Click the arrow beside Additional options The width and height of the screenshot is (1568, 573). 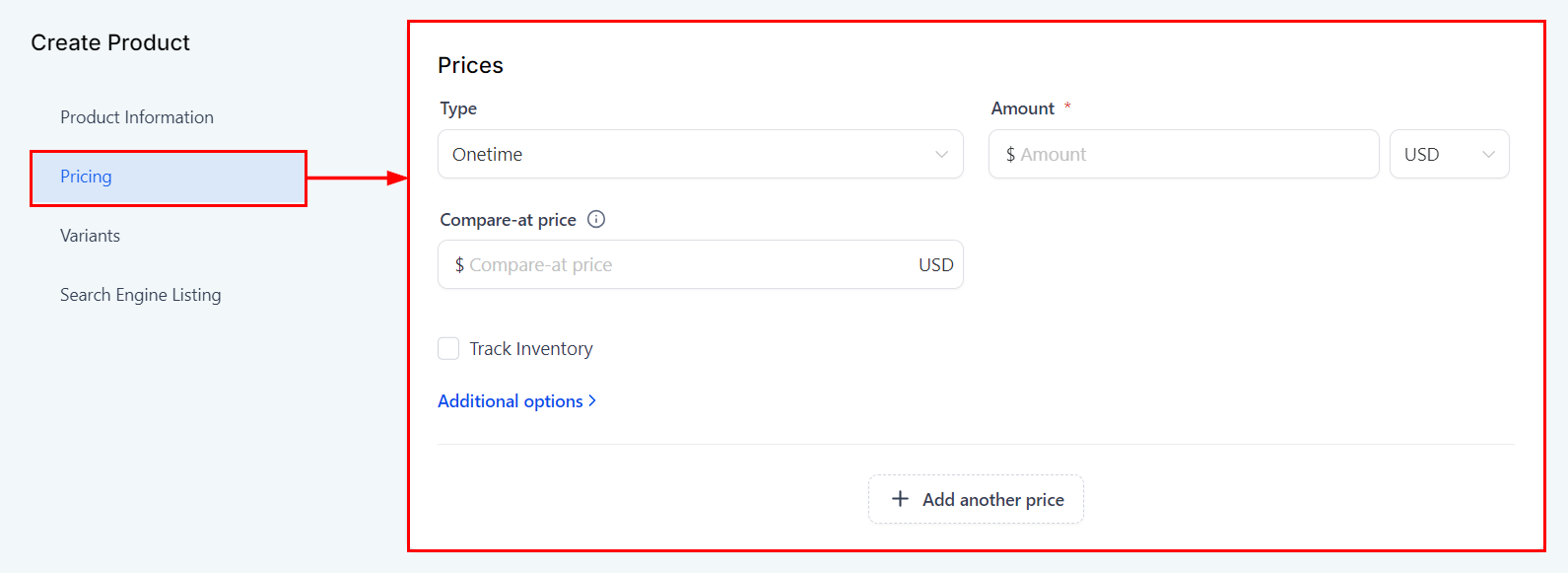pyautogui.click(x=592, y=400)
